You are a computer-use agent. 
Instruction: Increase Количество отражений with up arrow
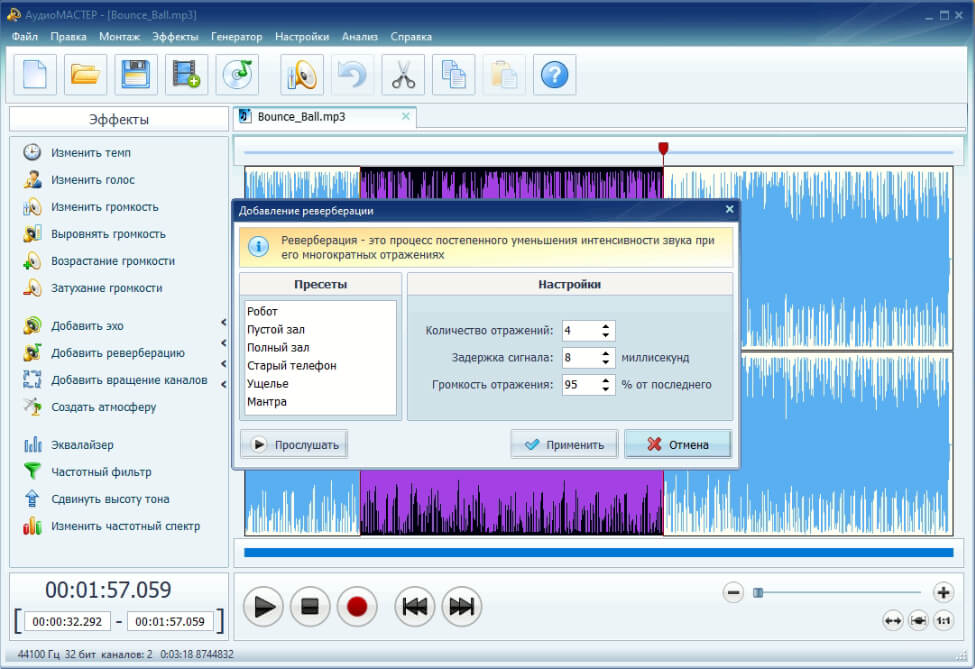pyautogui.click(x=606, y=326)
